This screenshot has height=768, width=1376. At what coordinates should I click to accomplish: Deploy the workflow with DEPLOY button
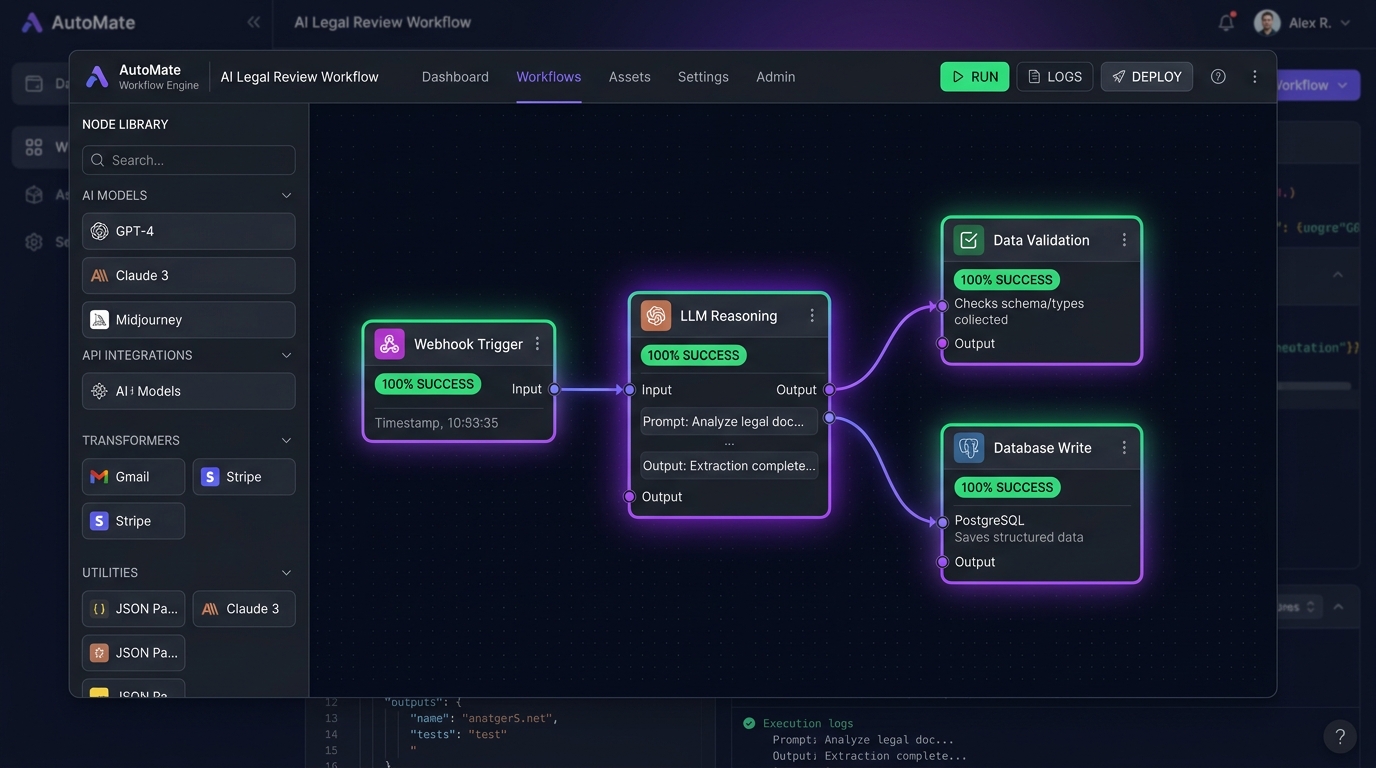click(1147, 77)
